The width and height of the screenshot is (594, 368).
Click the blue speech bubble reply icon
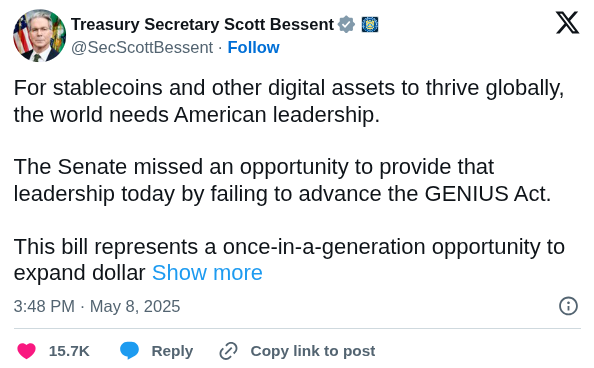[130, 351]
